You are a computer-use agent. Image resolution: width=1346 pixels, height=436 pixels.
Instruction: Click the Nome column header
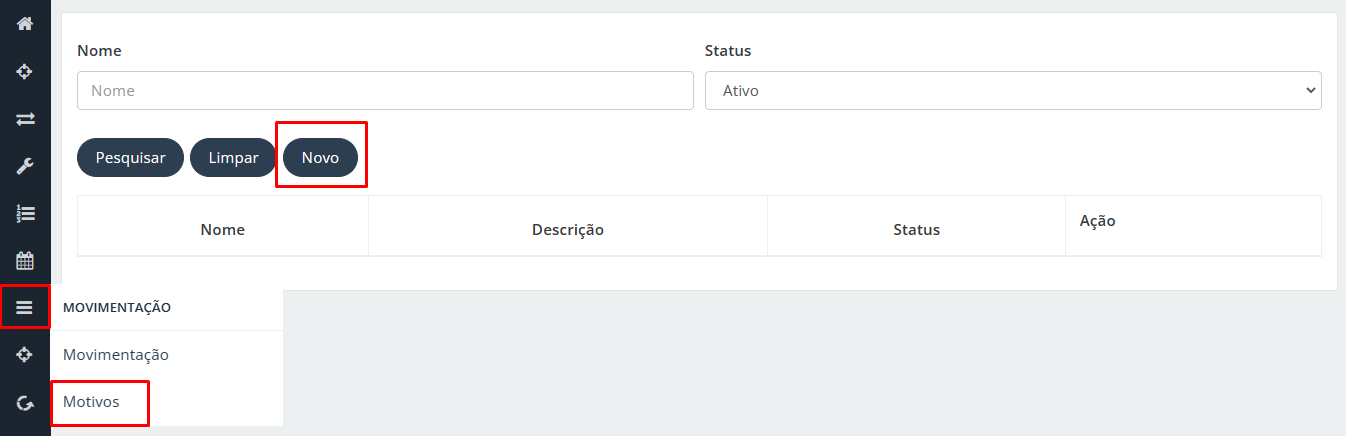[x=223, y=230]
